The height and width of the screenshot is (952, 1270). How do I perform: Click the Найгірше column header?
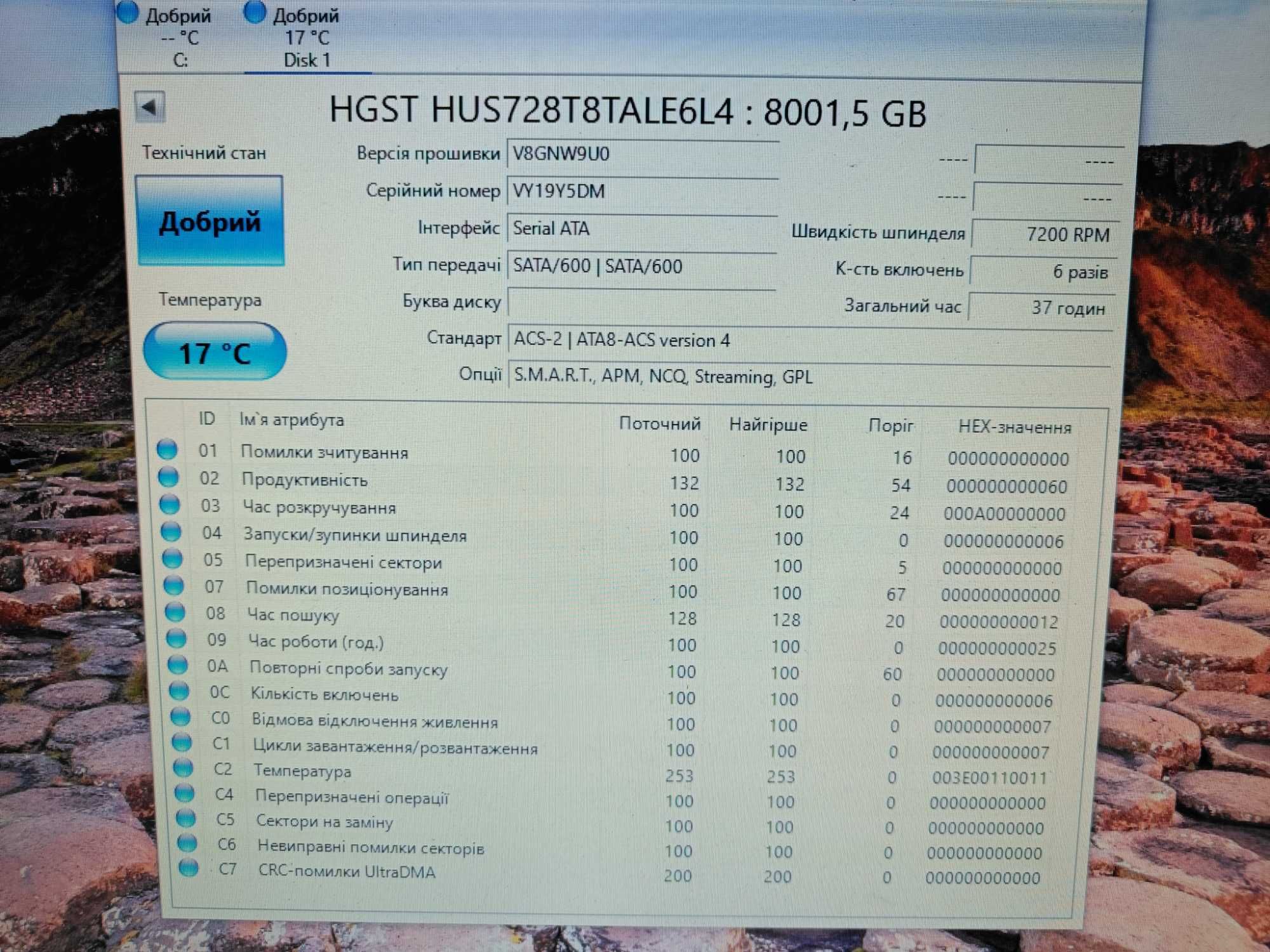(x=768, y=425)
